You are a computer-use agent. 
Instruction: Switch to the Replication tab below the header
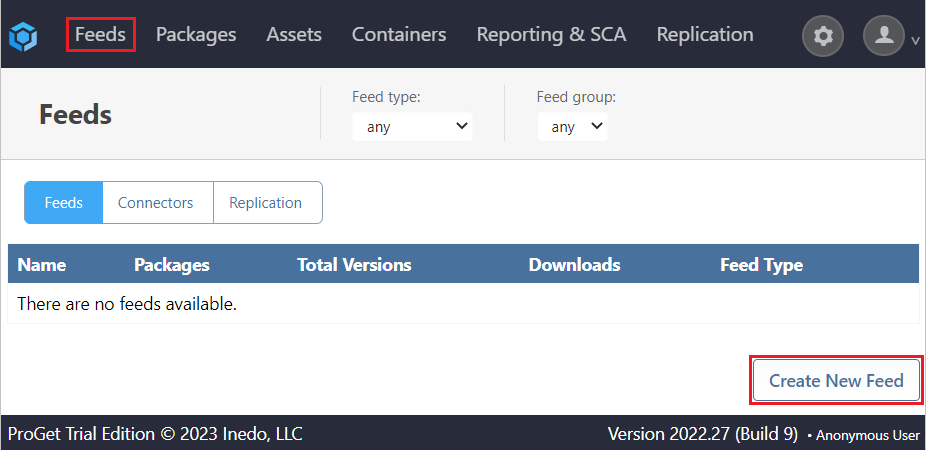[x=265, y=203]
